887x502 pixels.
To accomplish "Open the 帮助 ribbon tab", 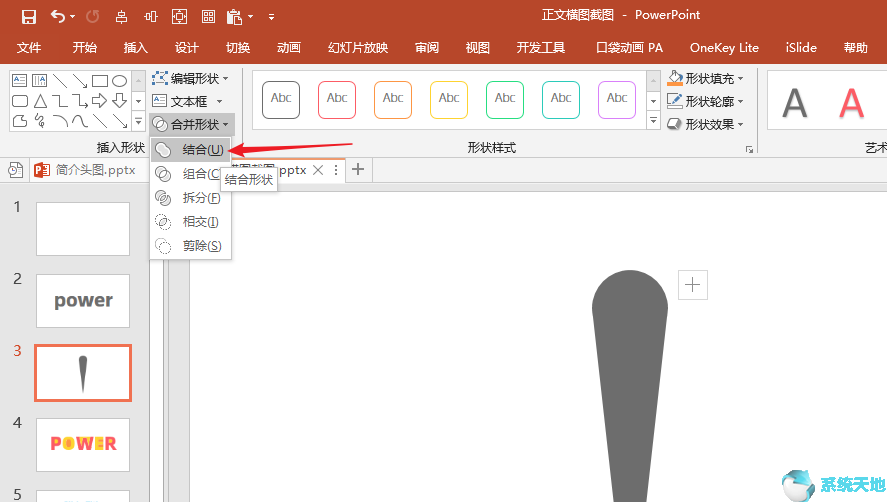I will (x=855, y=48).
